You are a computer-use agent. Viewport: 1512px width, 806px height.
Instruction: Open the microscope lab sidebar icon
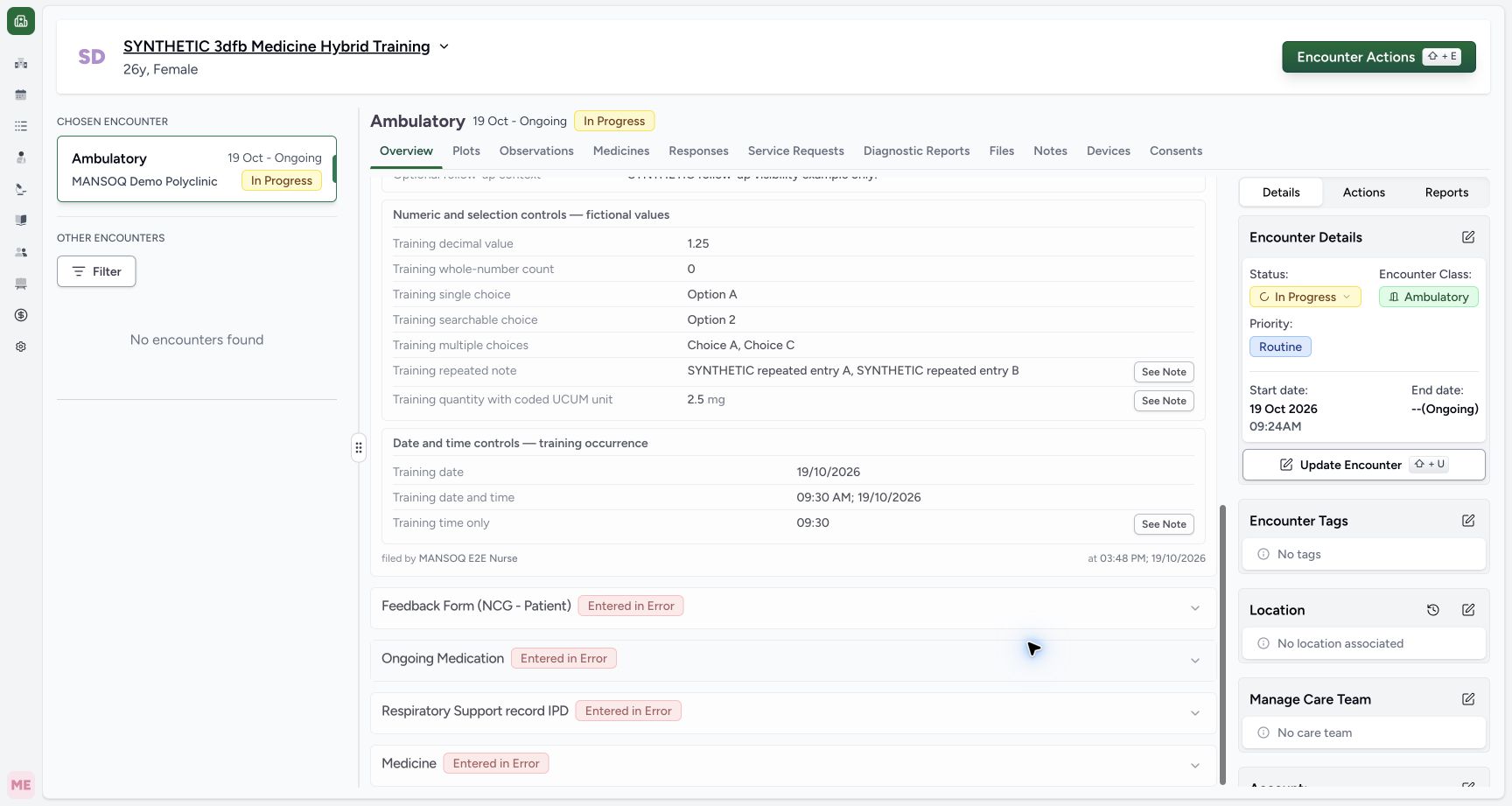click(21, 189)
